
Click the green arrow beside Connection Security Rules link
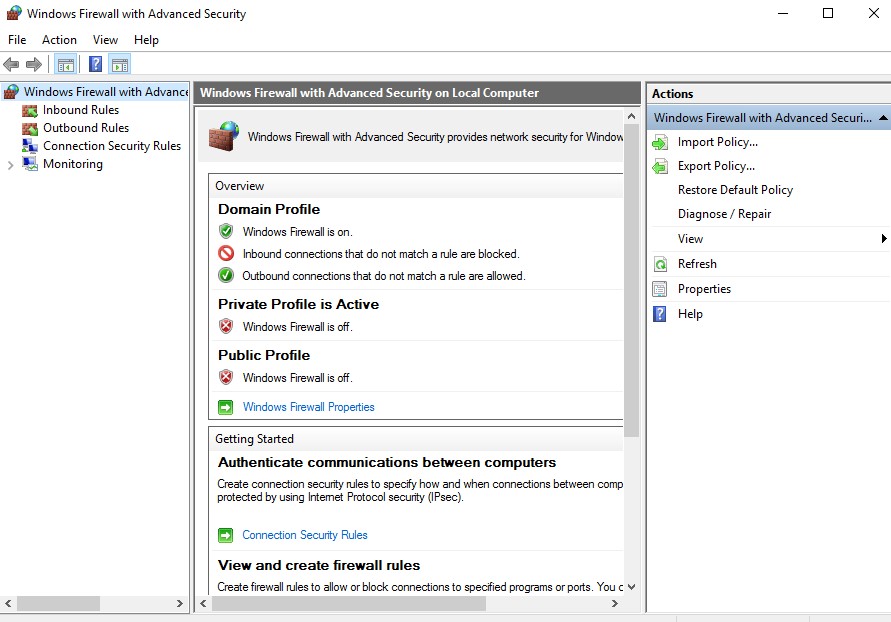226,535
